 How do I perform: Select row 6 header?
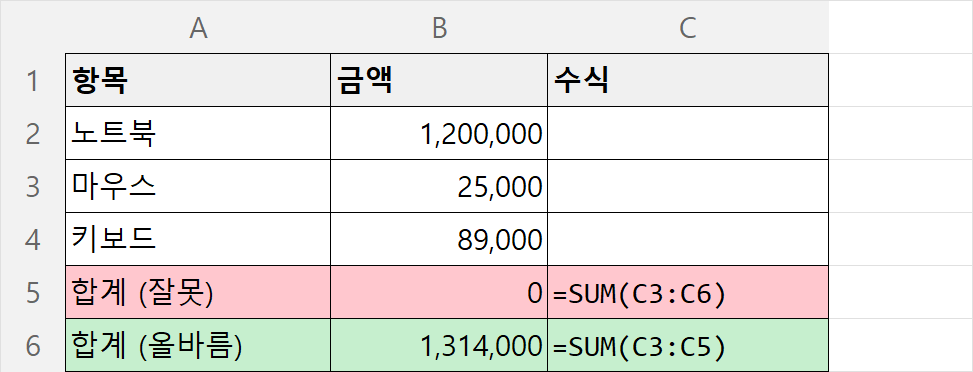point(33,345)
